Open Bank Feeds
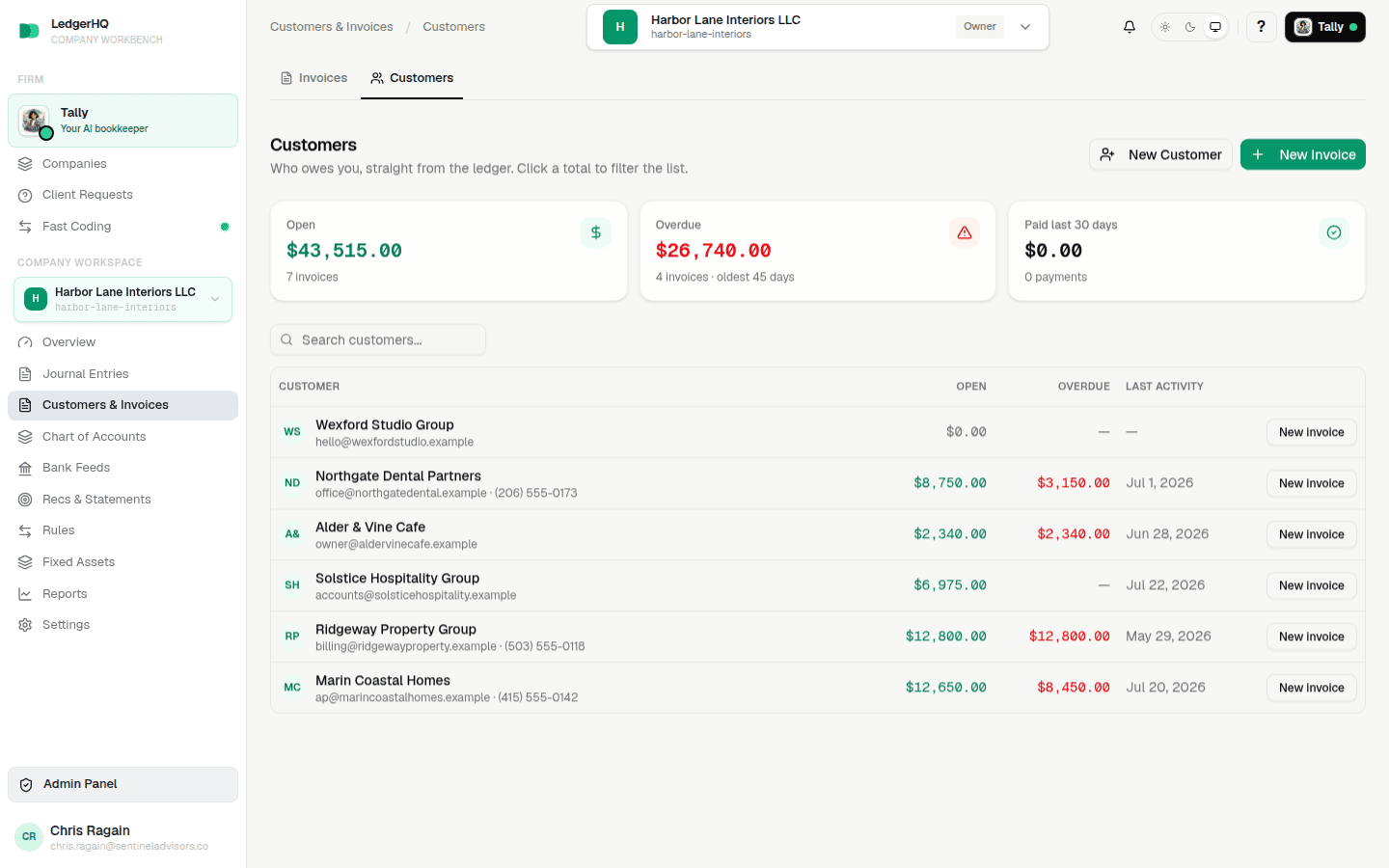The height and width of the screenshot is (868, 1389). (123, 468)
